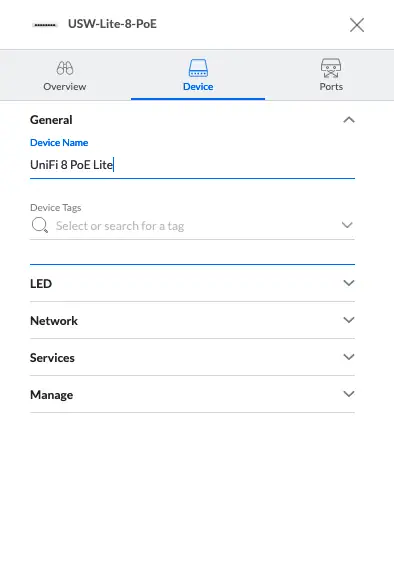The image size is (394, 563).
Task: Close the USW-Lite-8-PoE panel
Action: (x=357, y=25)
